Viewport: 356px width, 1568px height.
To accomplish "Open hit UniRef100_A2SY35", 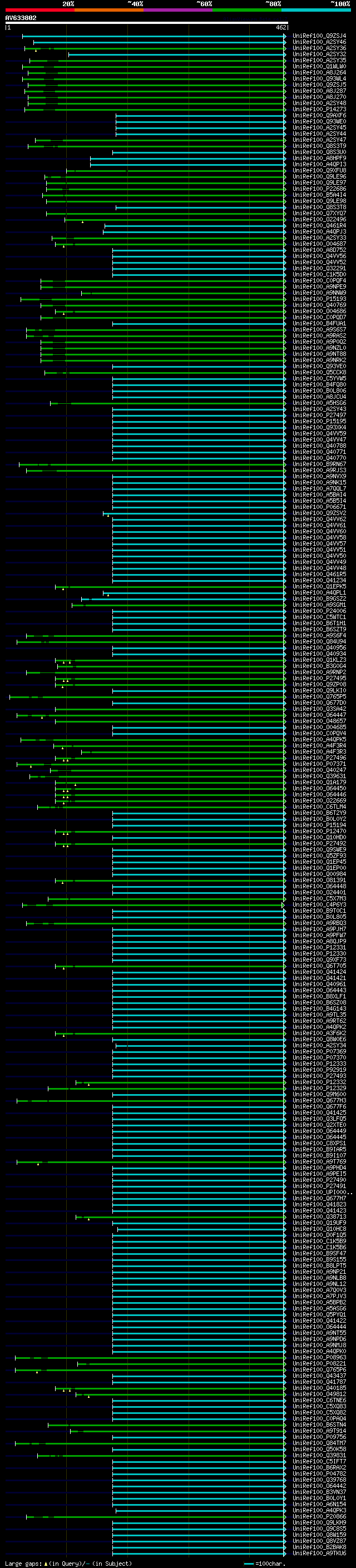I will click(319, 60).
